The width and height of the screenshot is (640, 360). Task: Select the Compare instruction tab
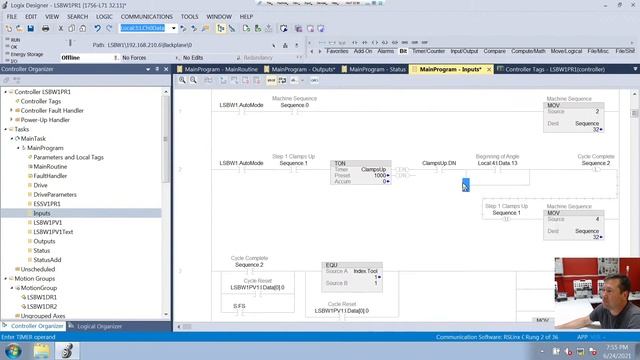[495, 51]
